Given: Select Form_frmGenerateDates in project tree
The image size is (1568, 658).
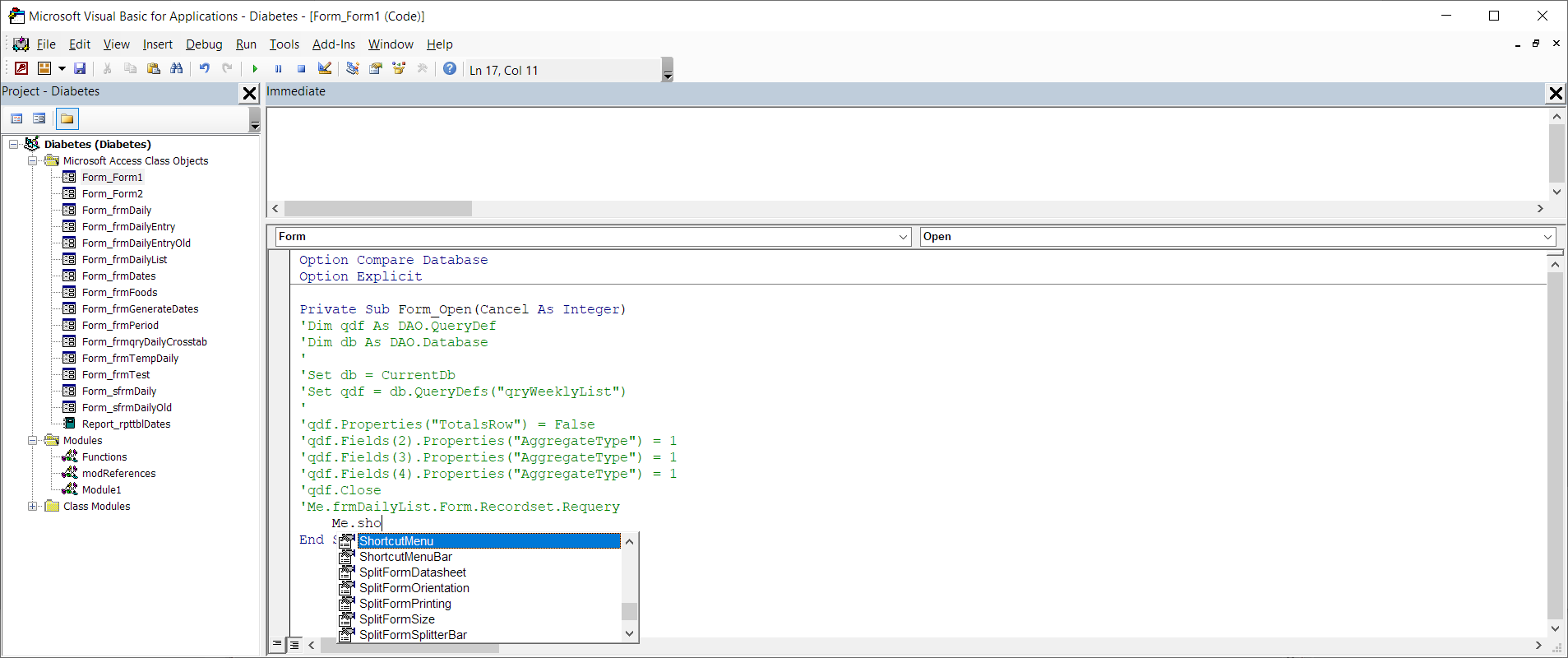Looking at the screenshot, I should pyautogui.click(x=140, y=309).
